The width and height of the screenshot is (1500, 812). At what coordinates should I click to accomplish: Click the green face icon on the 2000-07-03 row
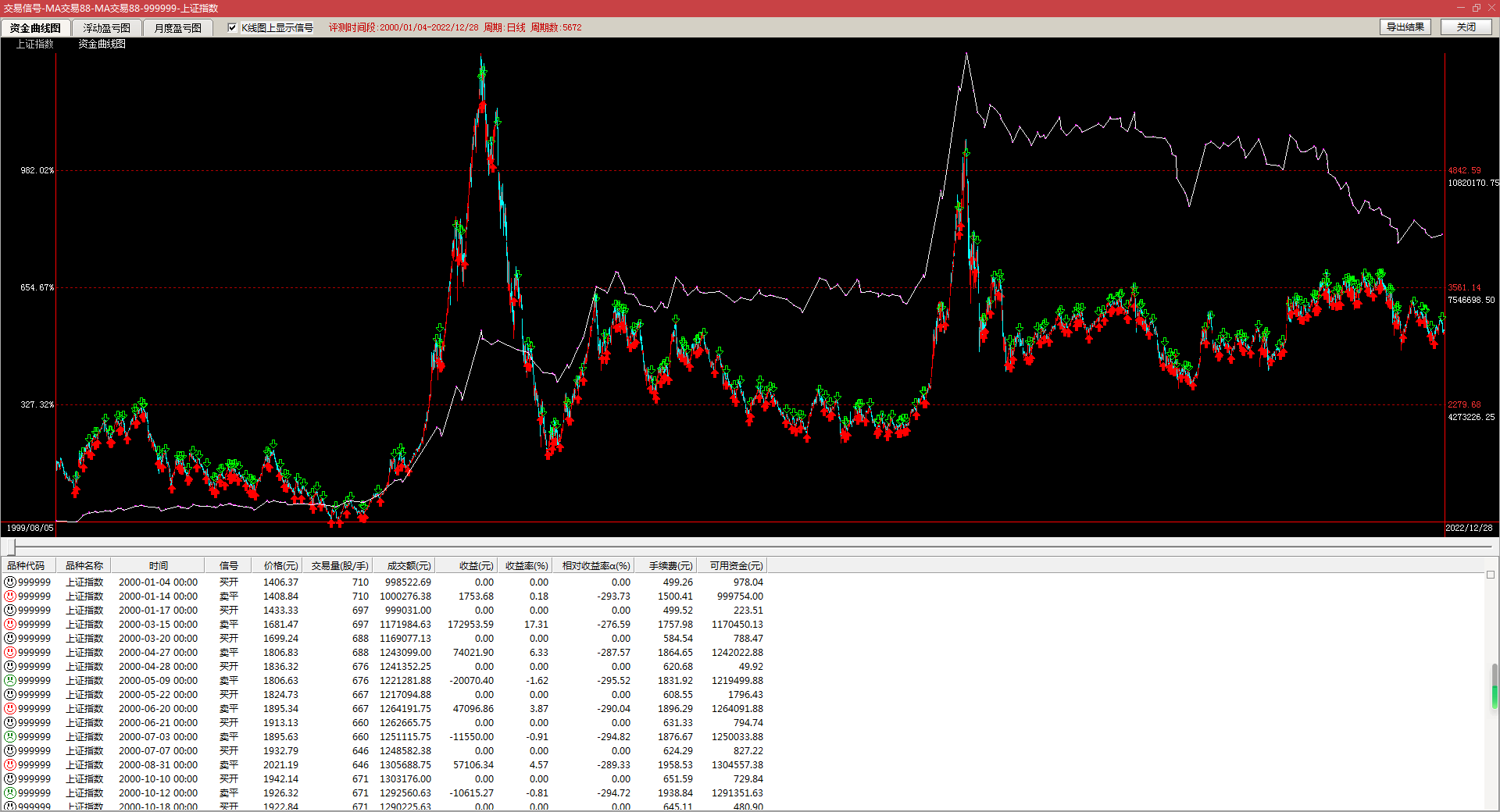[10, 737]
